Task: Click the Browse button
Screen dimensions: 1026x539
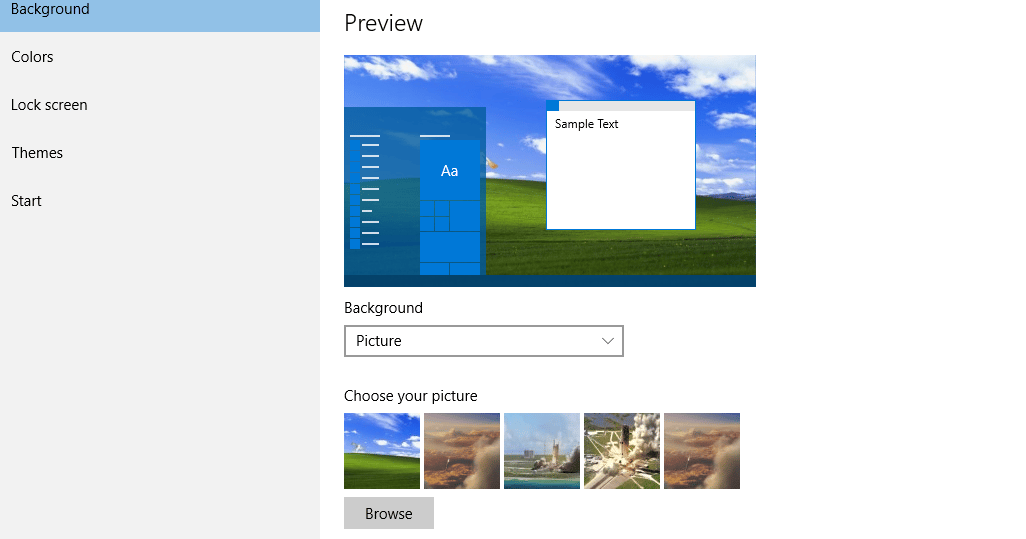Action: pyautogui.click(x=389, y=513)
